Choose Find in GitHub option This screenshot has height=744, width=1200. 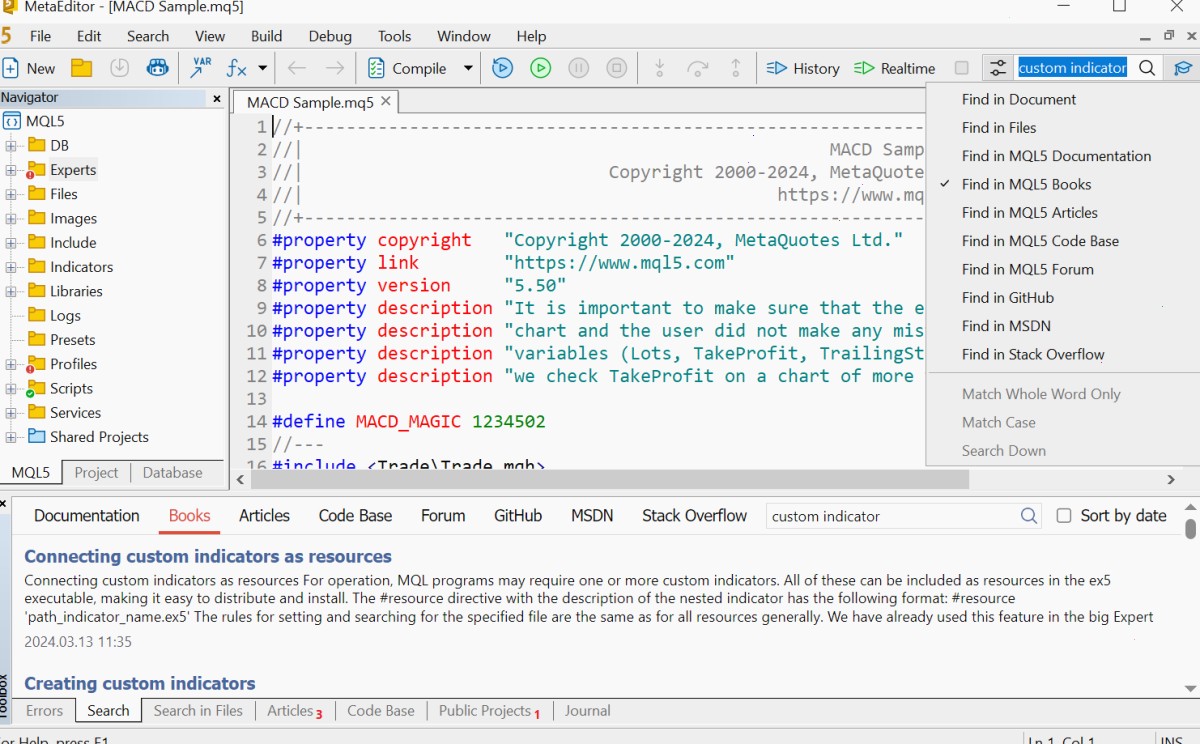(x=1008, y=297)
